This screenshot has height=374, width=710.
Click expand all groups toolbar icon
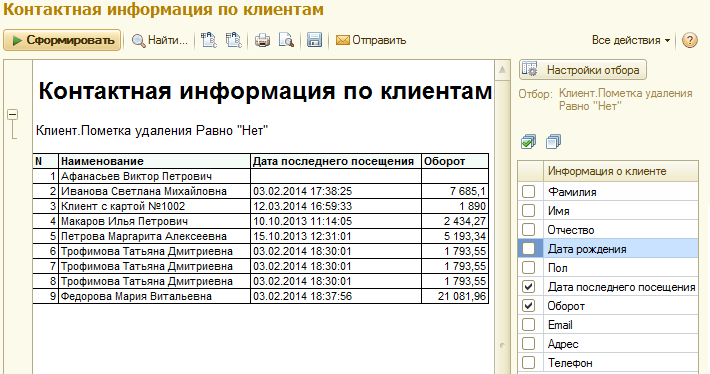click(209, 40)
